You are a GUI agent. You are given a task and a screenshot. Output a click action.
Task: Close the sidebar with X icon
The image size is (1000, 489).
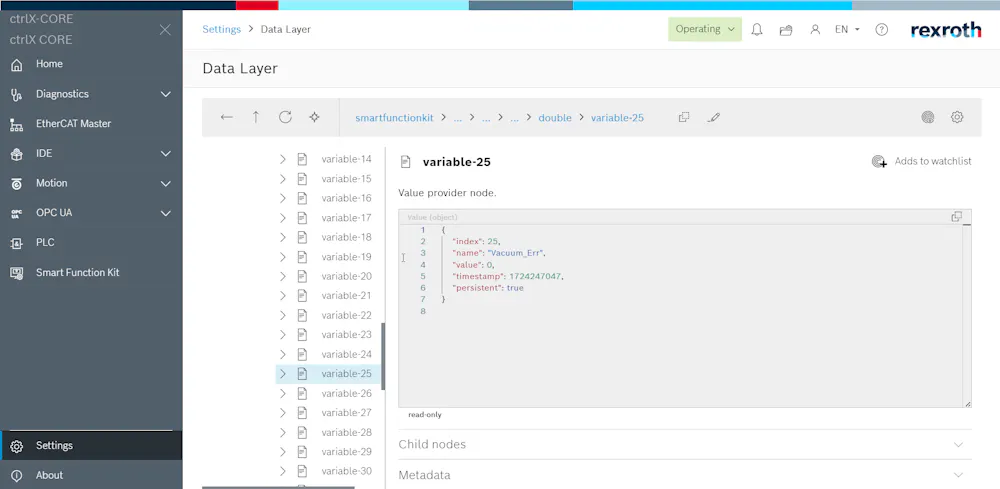[165, 29]
